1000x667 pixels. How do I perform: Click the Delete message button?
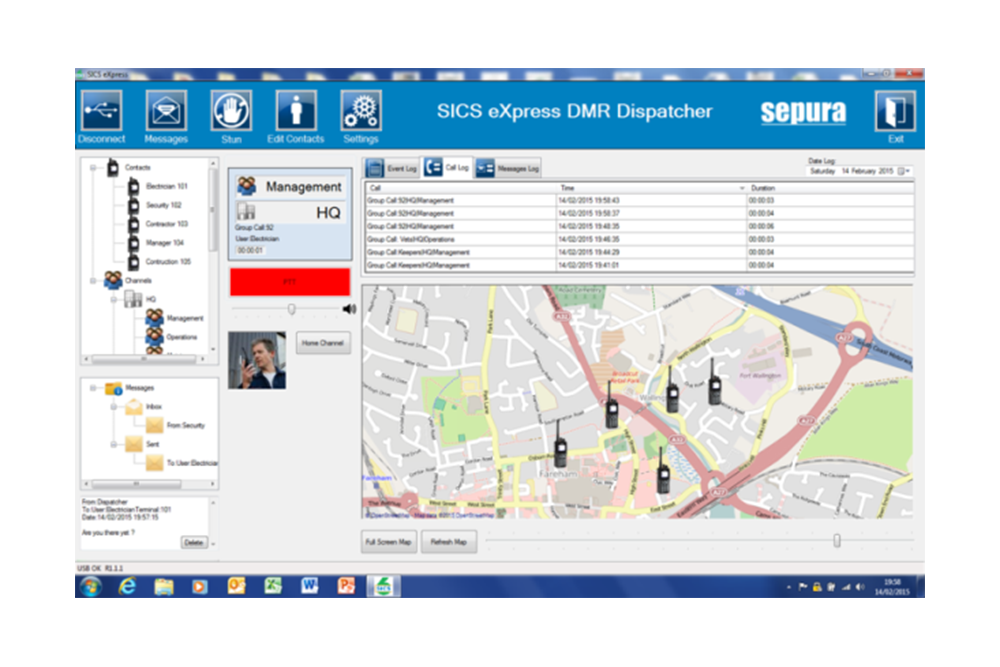[x=194, y=543]
